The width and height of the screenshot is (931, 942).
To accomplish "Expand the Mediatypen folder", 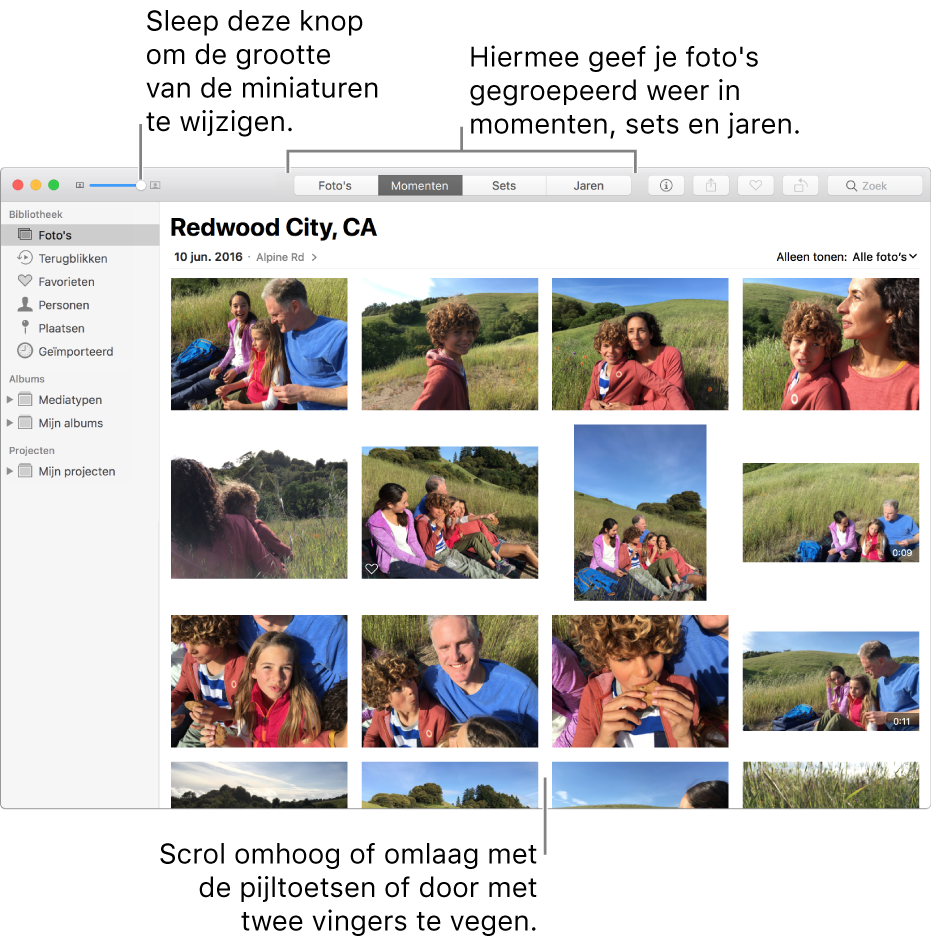I will (10, 400).
